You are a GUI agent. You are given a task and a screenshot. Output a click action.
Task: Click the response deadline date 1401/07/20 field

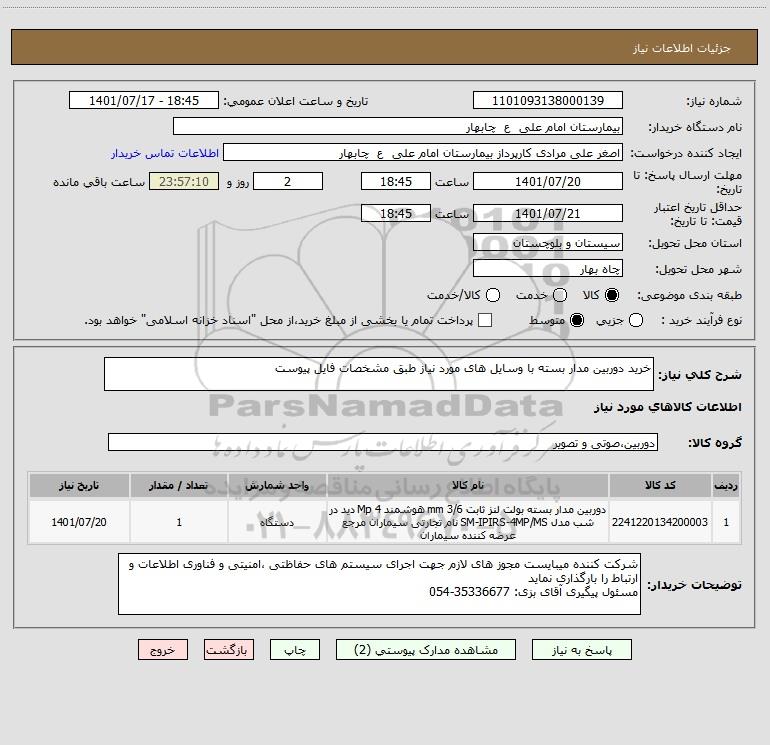tap(548, 181)
